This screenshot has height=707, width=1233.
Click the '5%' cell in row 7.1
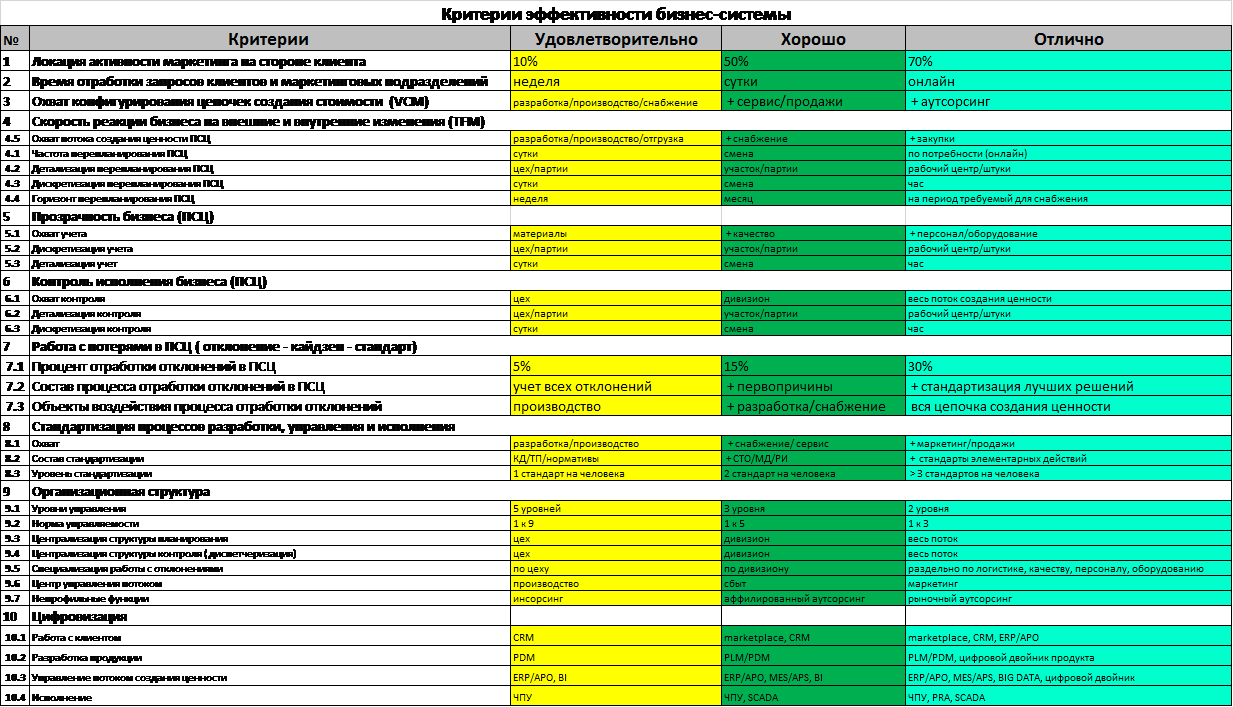[615, 366]
